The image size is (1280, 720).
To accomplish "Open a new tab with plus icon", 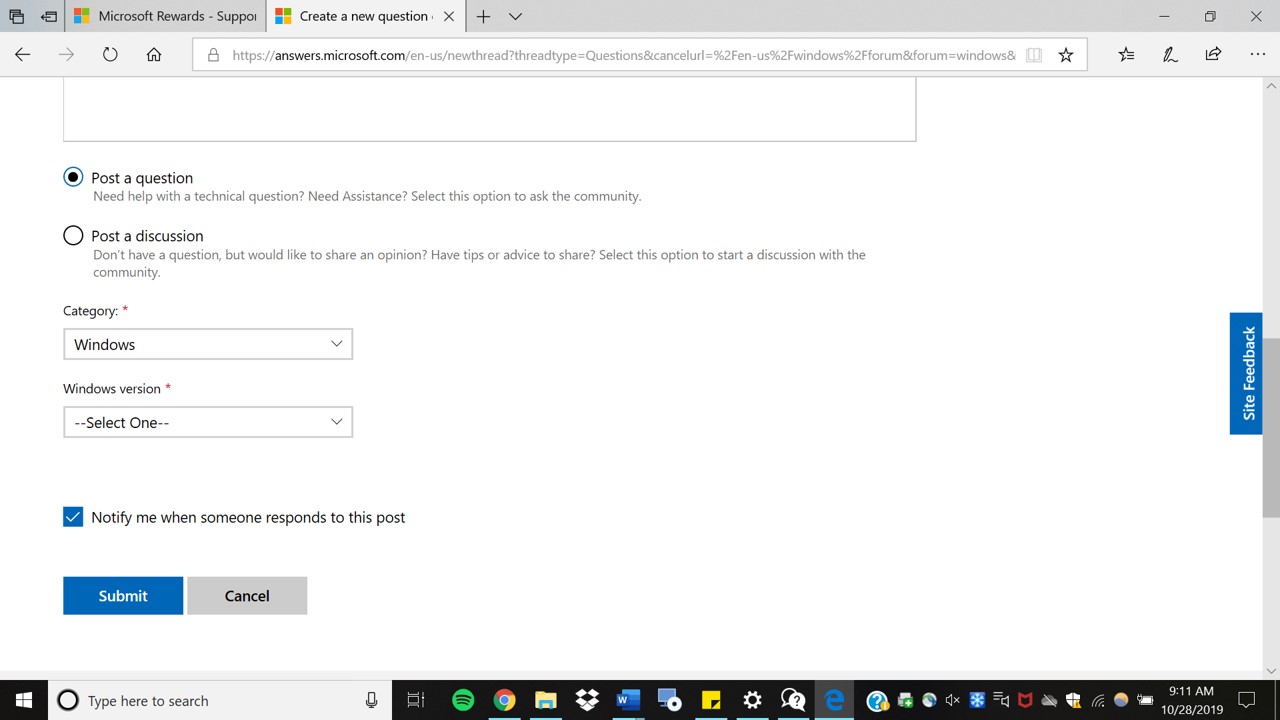I will [483, 16].
